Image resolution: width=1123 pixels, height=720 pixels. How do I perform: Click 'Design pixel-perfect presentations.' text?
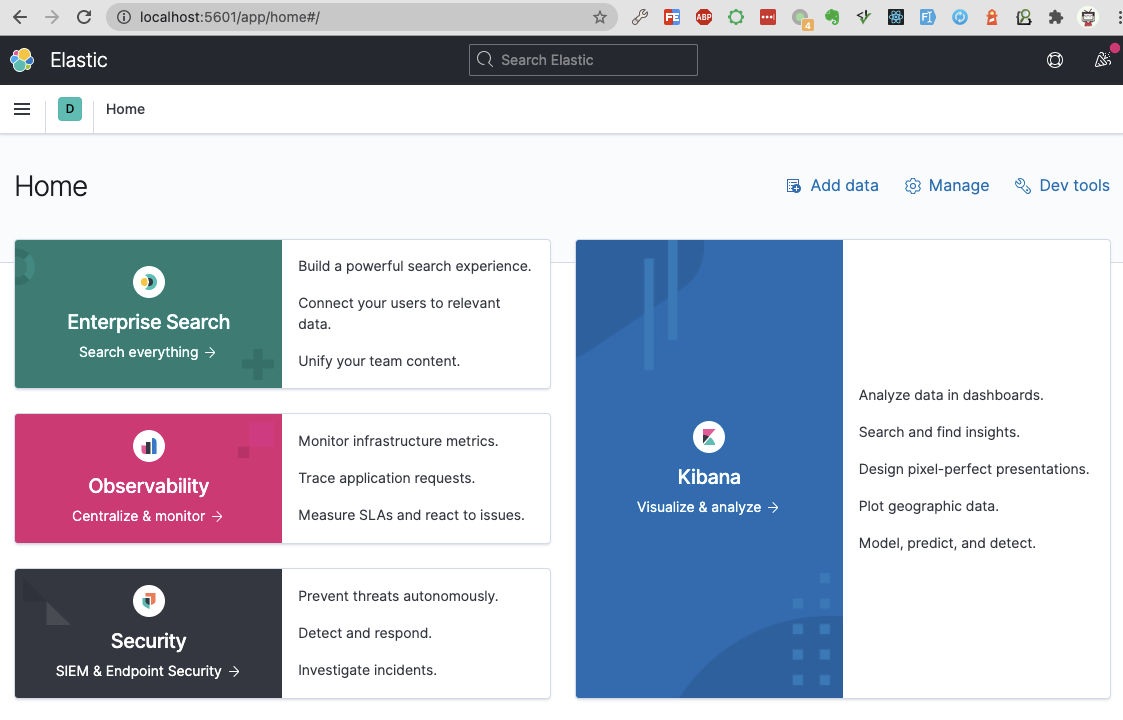(x=974, y=469)
